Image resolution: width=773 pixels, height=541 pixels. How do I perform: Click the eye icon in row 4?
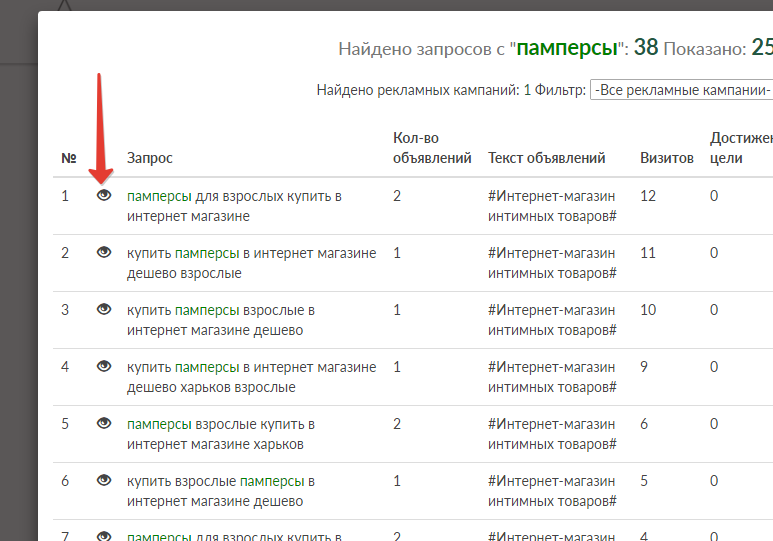point(104,366)
